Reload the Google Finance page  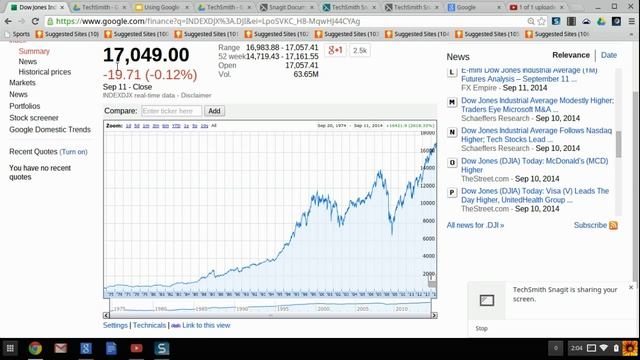35,21
